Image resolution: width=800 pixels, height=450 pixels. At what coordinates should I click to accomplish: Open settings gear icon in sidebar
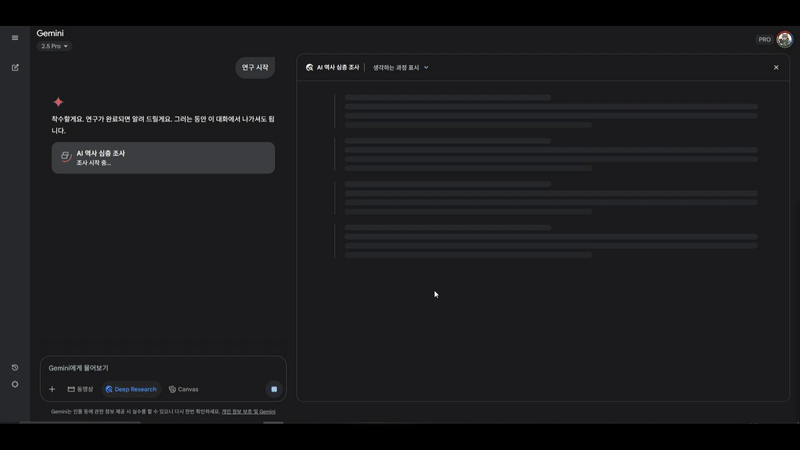(15, 384)
